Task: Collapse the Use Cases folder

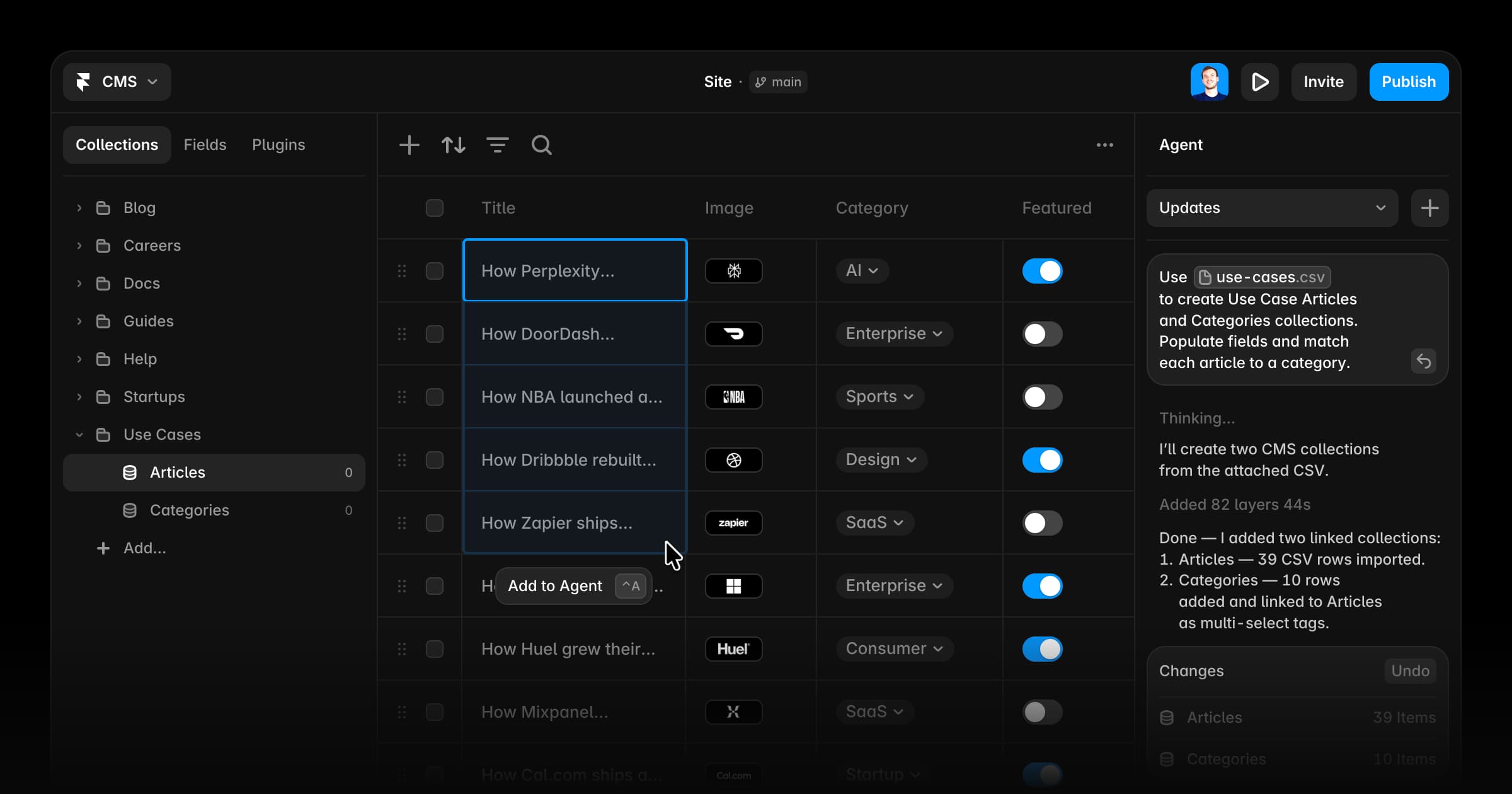Action: 79,435
